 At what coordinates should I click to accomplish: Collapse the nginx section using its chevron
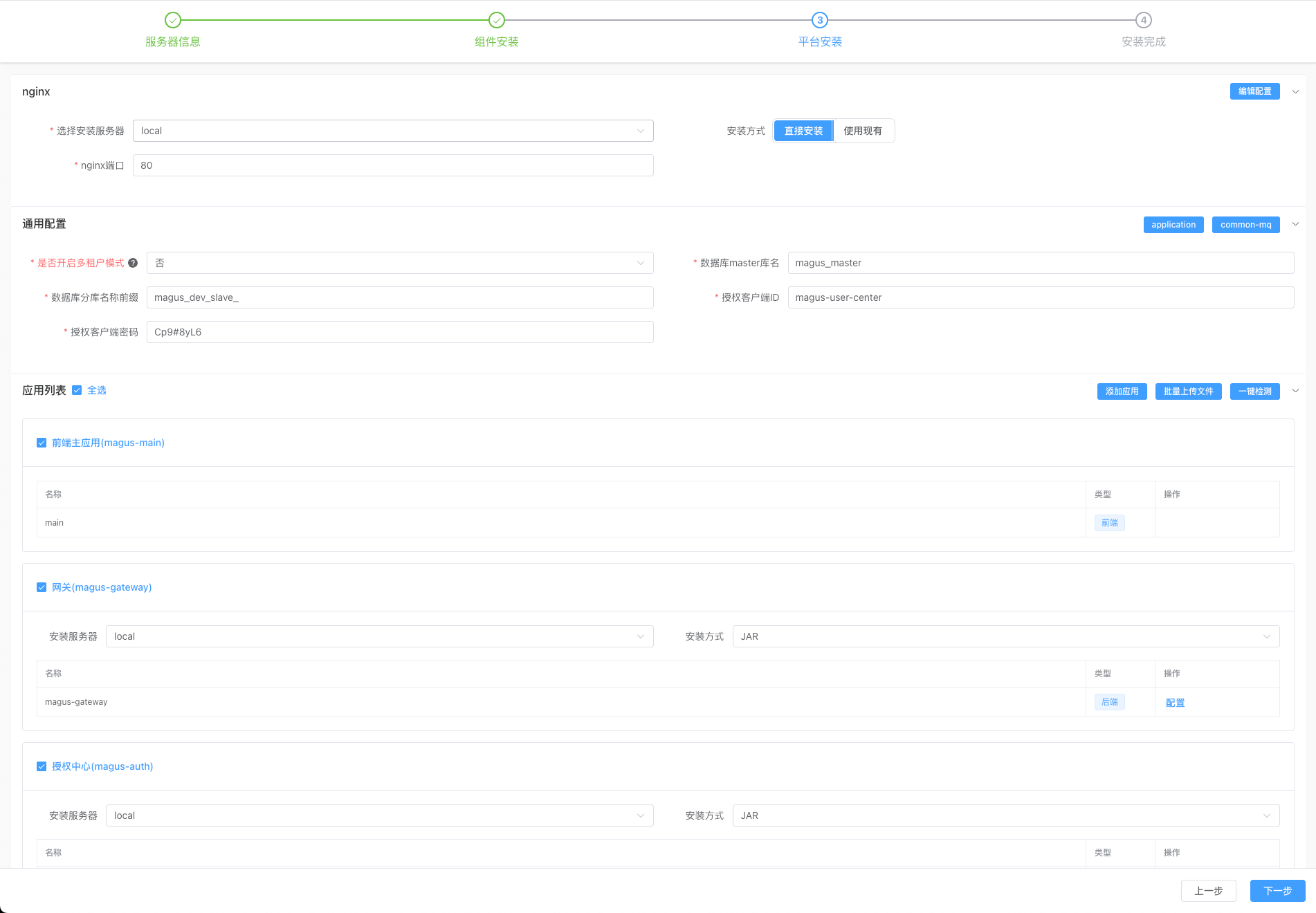point(1295,91)
